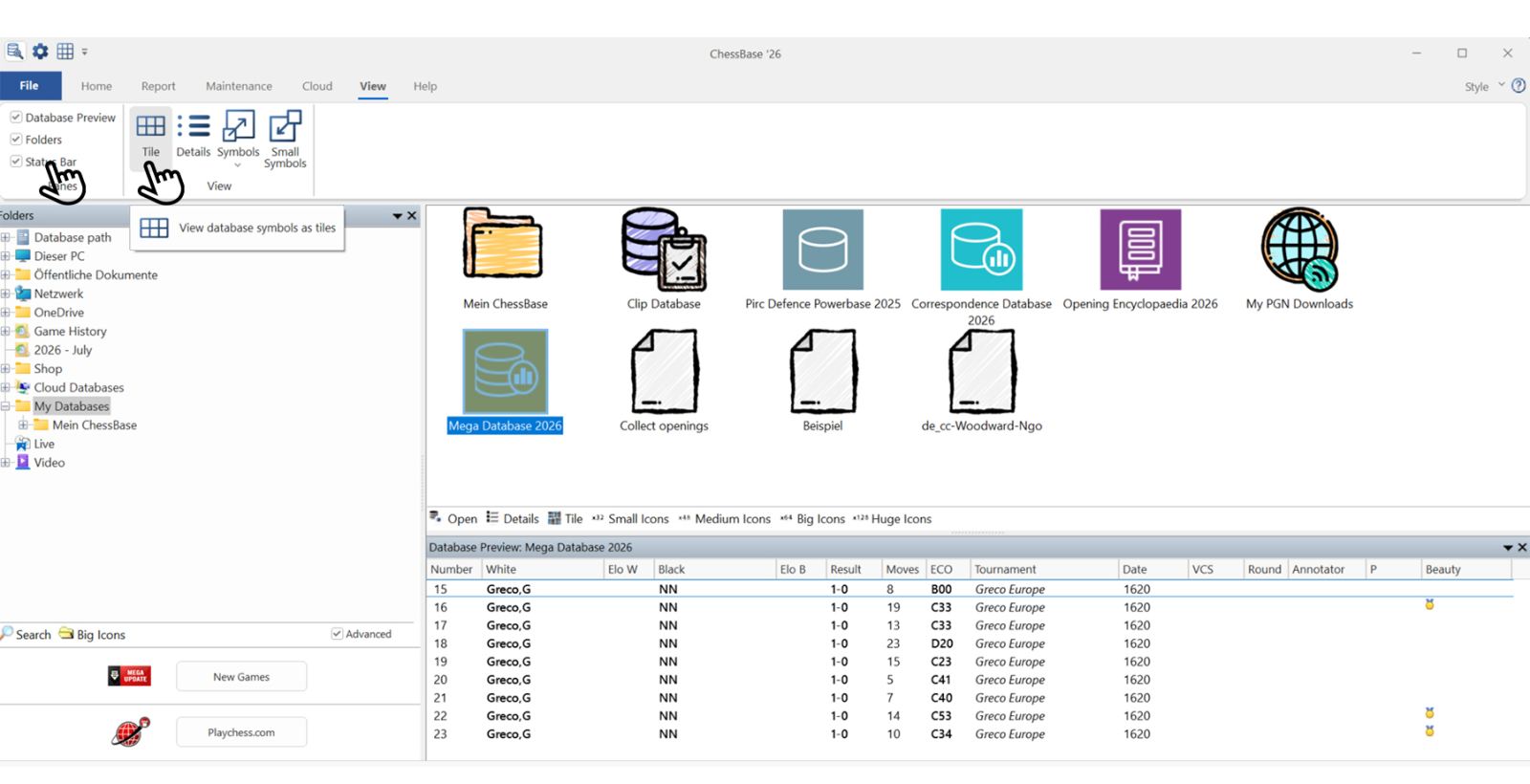
Task: Toggle the Advanced checkbox
Action: click(337, 634)
